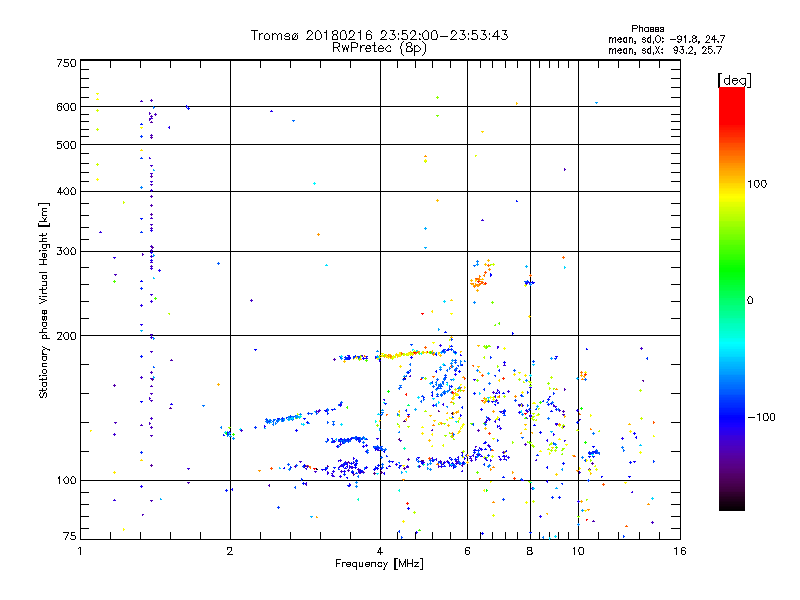The image size is (800, 600).
Task: Select the 'RwPretec (8p)' subtitle text
Action: tap(379, 48)
